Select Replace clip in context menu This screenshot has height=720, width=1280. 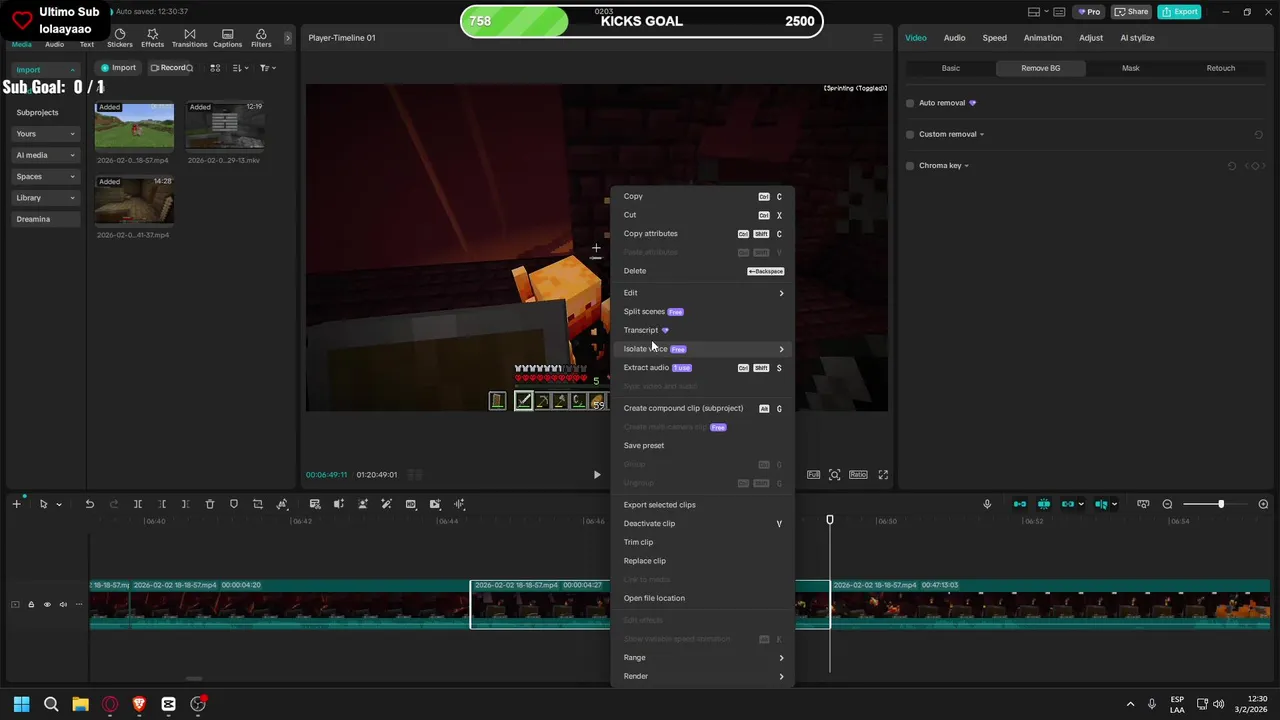pyautogui.click(x=703, y=561)
